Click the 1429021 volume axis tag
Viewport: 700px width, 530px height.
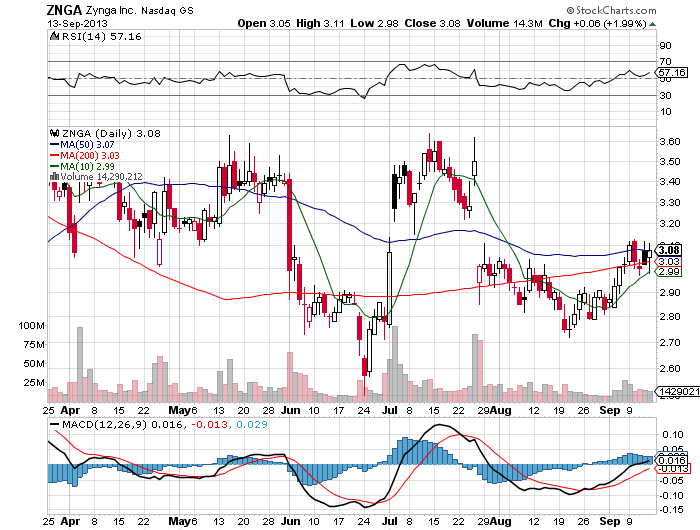point(677,392)
